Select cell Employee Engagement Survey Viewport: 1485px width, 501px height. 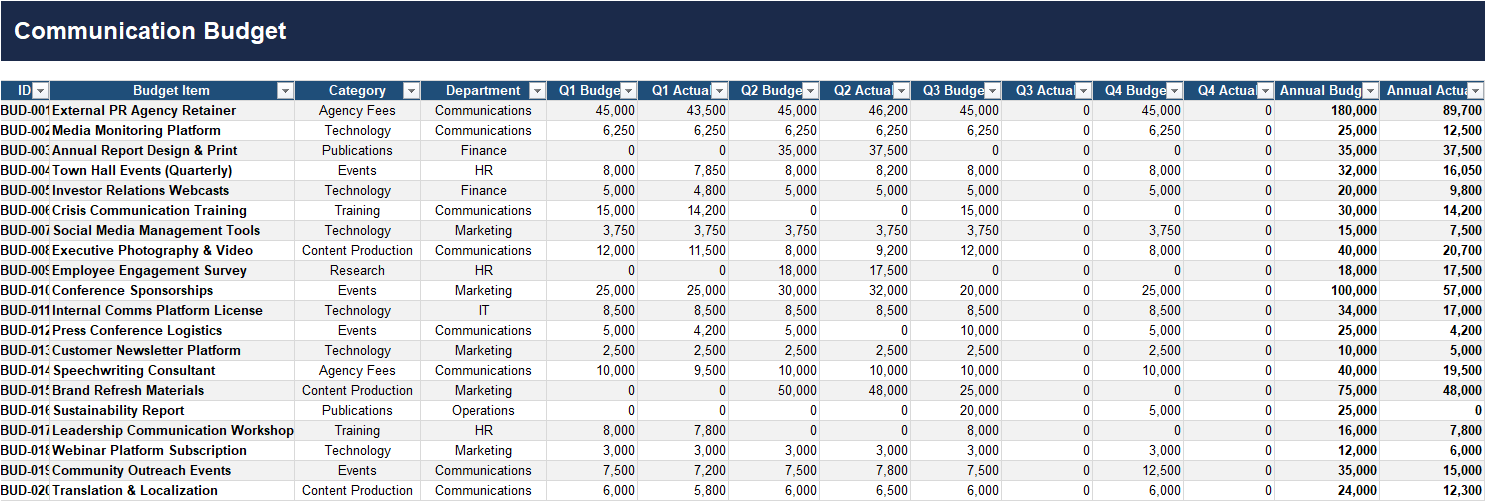[x=172, y=271]
